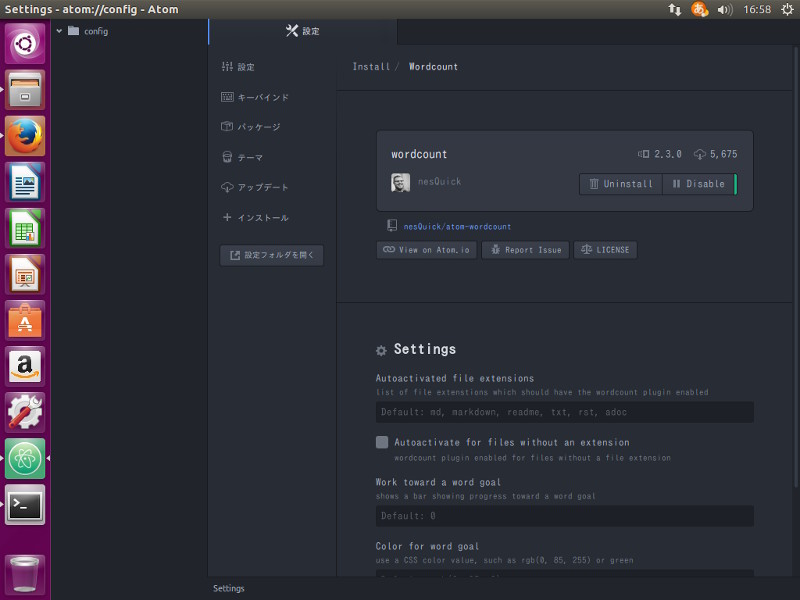This screenshot has height=600, width=800.
Task: Launch LibreOffice Calc from dock
Action: click(25, 228)
